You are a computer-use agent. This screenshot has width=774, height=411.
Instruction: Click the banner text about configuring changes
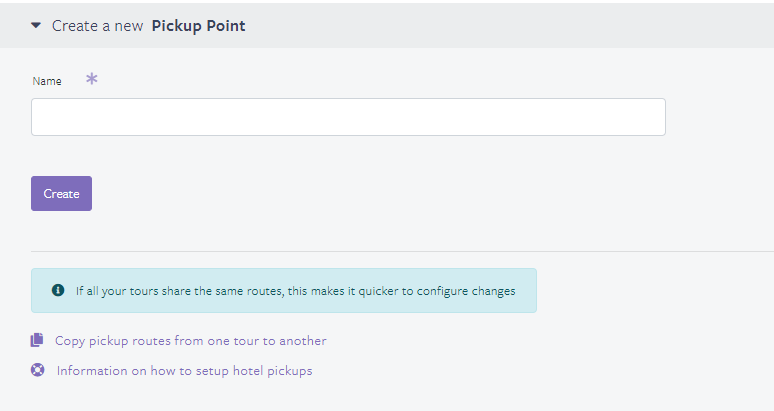pyautogui.click(x=295, y=291)
